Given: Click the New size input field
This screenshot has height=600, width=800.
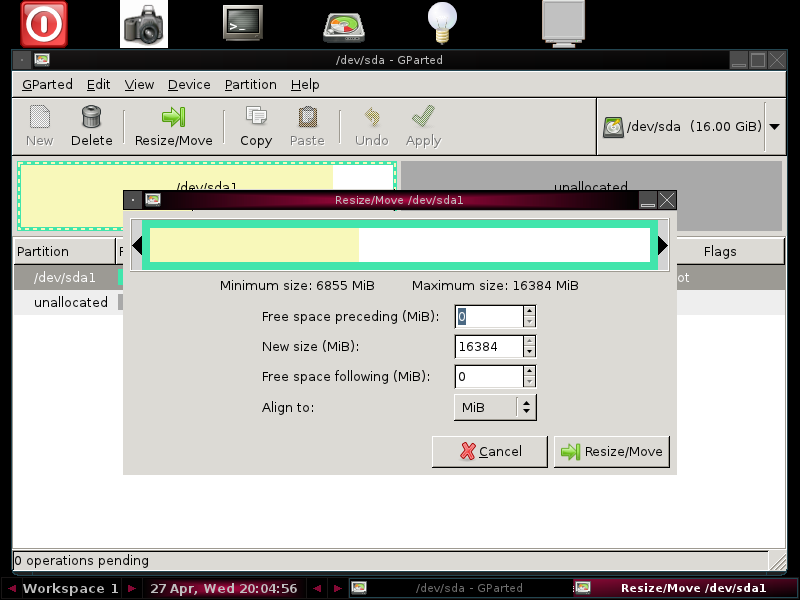Looking at the screenshot, I should click(488, 346).
